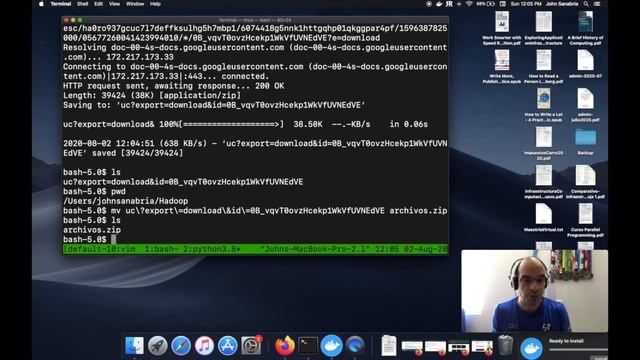Open 'A Brief History of Computing.pdf'
Screen dimensions: 640x360
click(585, 28)
